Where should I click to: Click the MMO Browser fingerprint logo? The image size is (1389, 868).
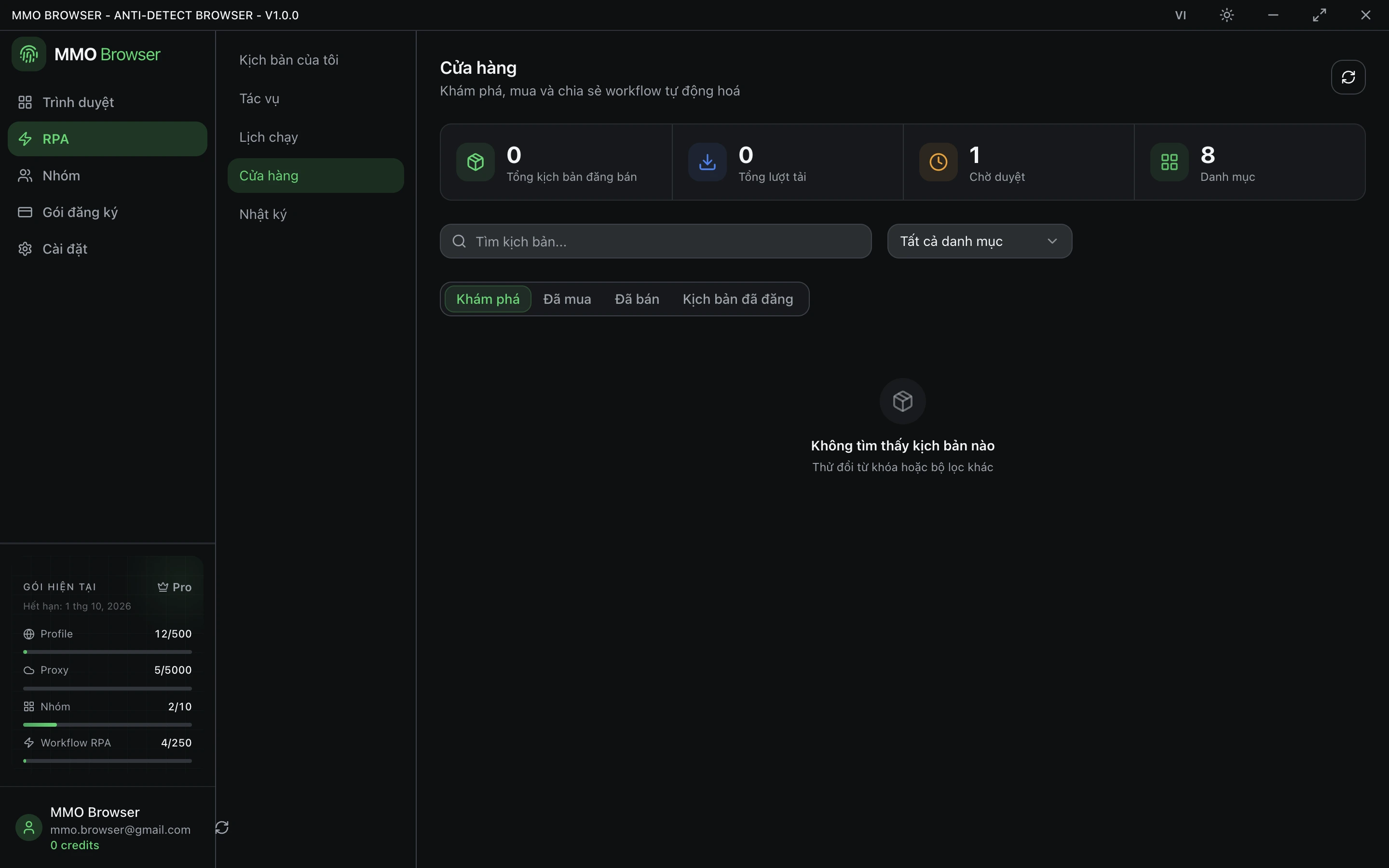click(29, 54)
